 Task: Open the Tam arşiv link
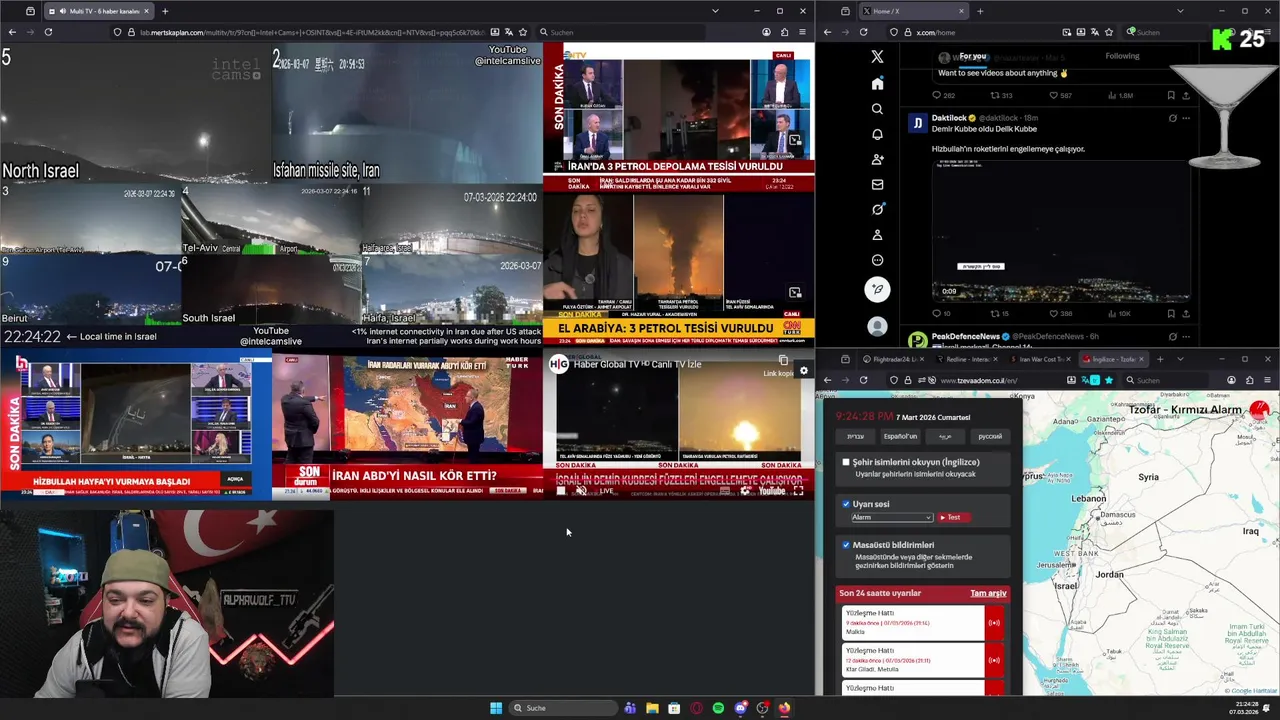tap(988, 593)
